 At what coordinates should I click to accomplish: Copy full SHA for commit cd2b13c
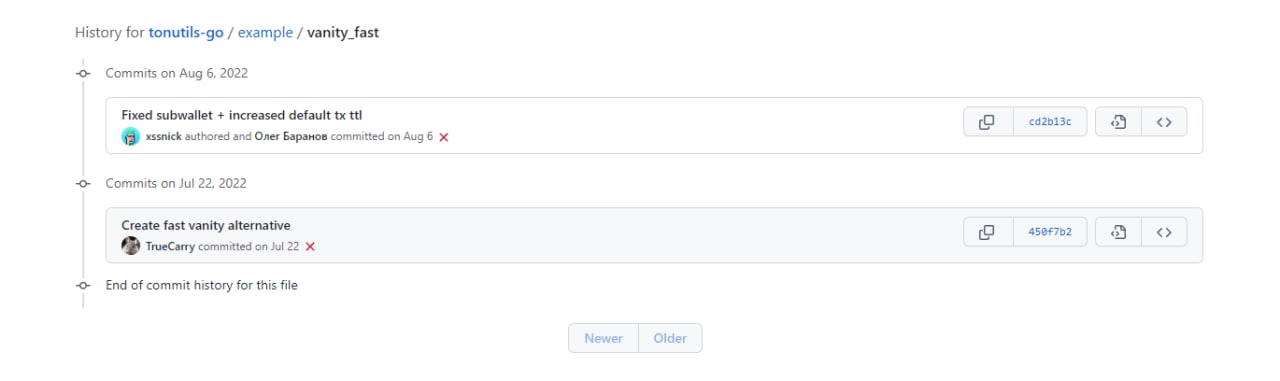click(988, 122)
